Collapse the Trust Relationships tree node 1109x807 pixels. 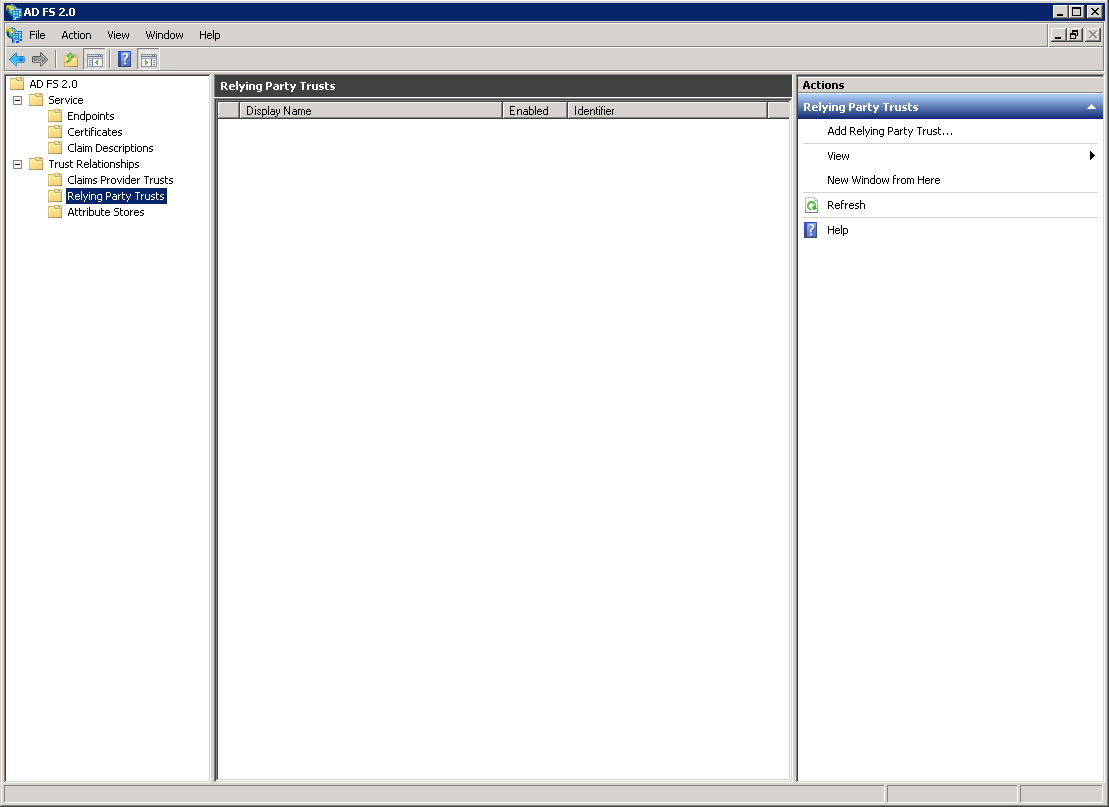pyautogui.click(x=18, y=164)
